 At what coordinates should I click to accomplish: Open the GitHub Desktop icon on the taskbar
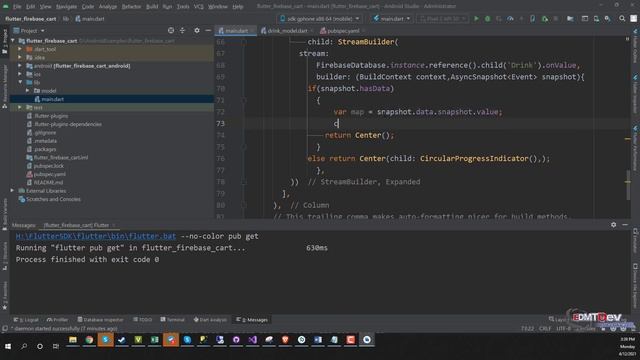tap(236, 340)
